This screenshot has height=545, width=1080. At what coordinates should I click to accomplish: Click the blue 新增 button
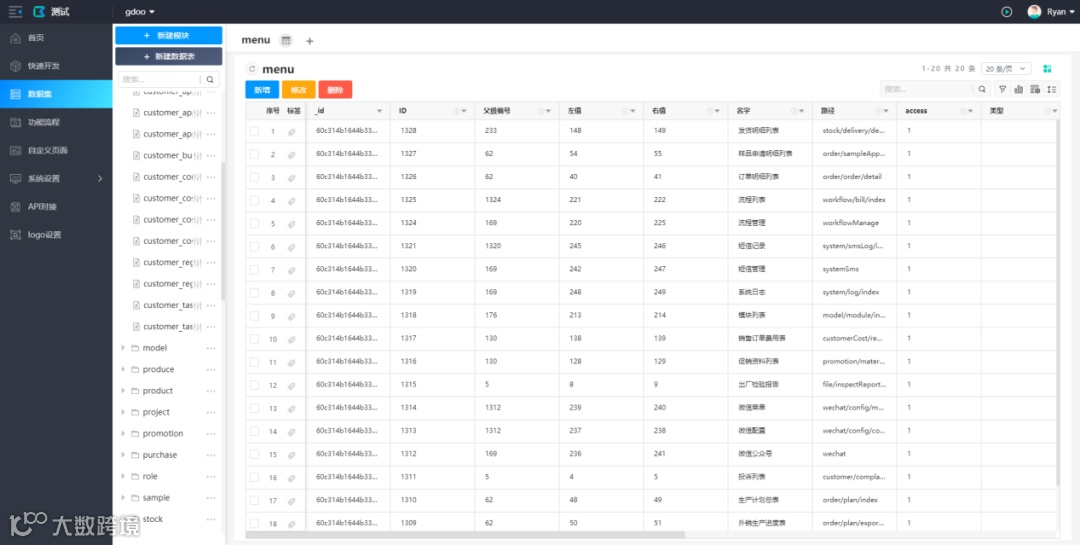point(262,90)
